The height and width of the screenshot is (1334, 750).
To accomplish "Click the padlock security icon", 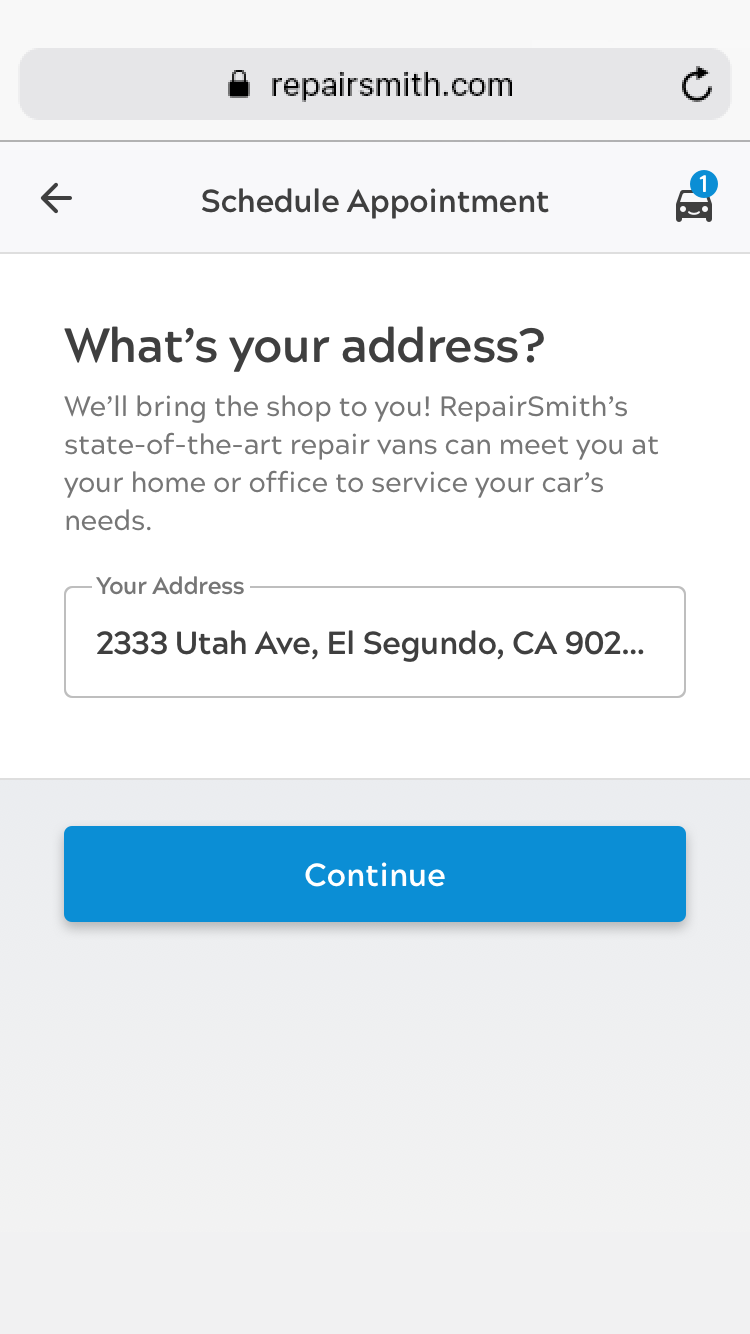I will click(x=238, y=85).
